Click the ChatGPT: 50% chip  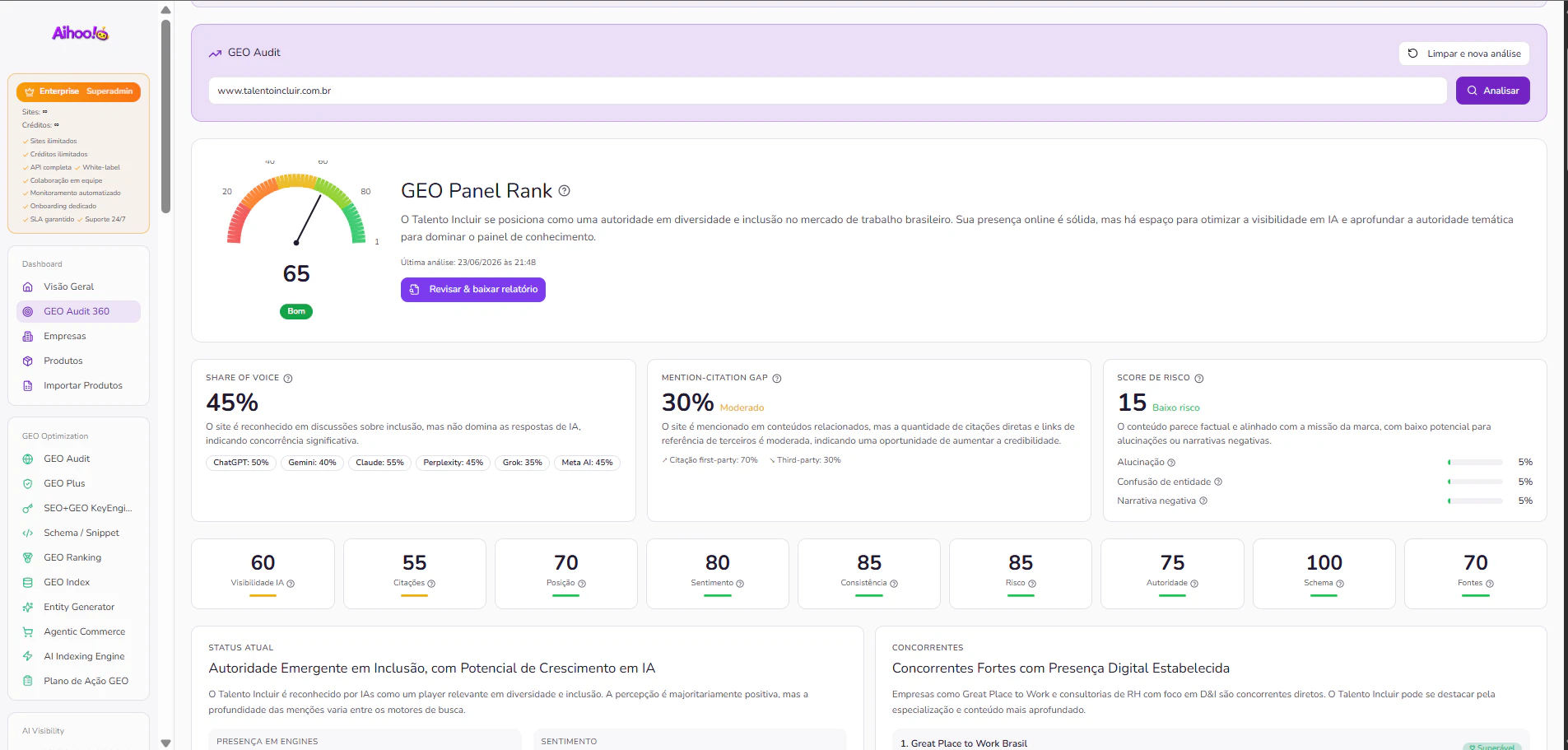(241, 463)
